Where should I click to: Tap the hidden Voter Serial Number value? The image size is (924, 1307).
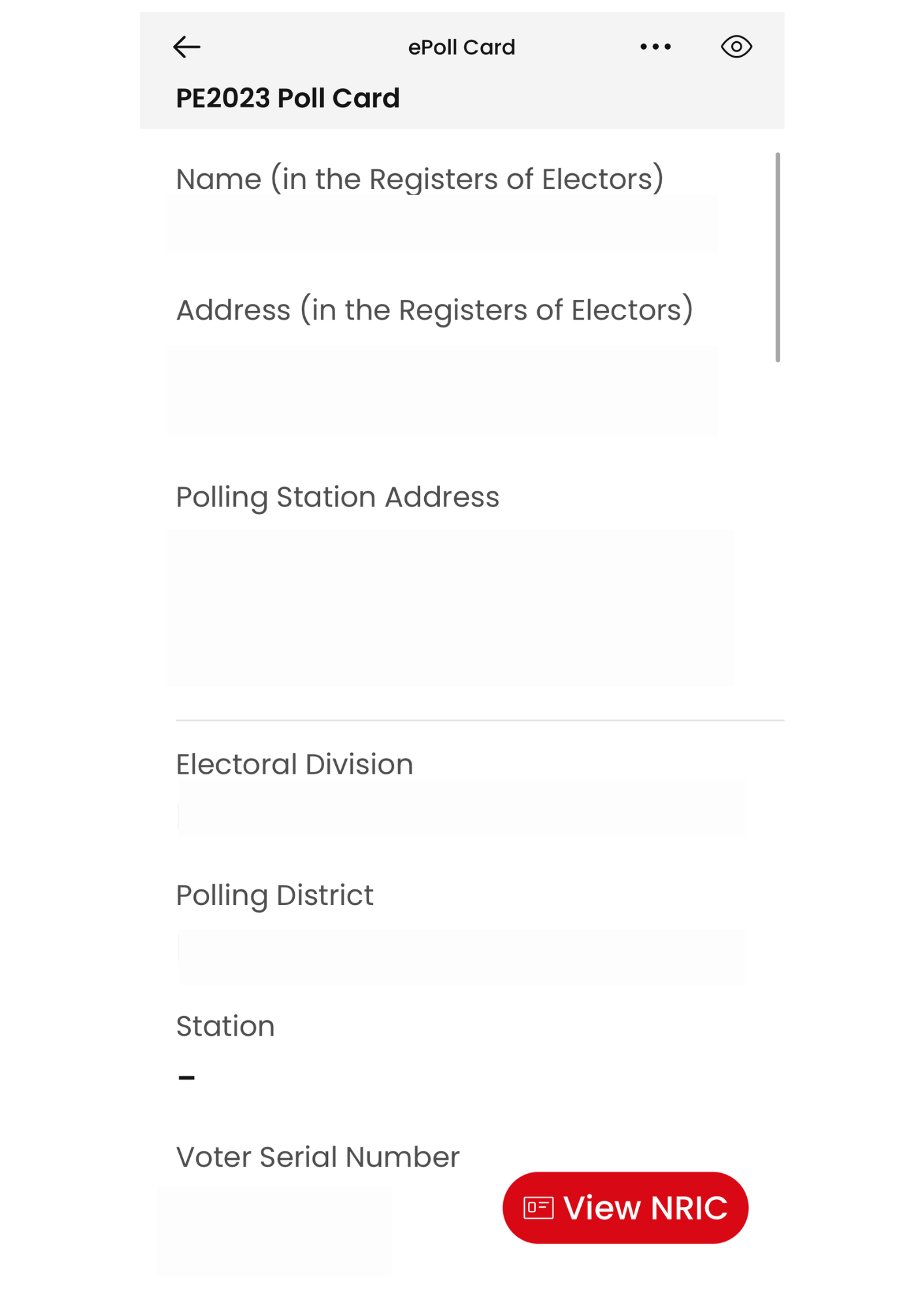(x=274, y=1232)
